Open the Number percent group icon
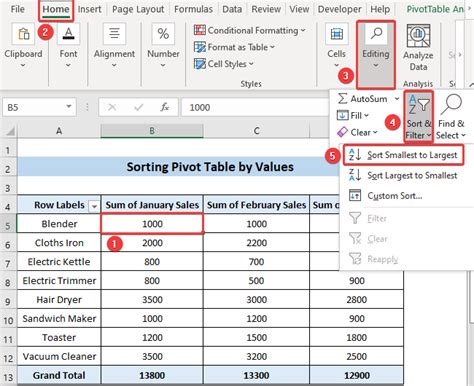This screenshot has height=386, width=474. (163, 34)
